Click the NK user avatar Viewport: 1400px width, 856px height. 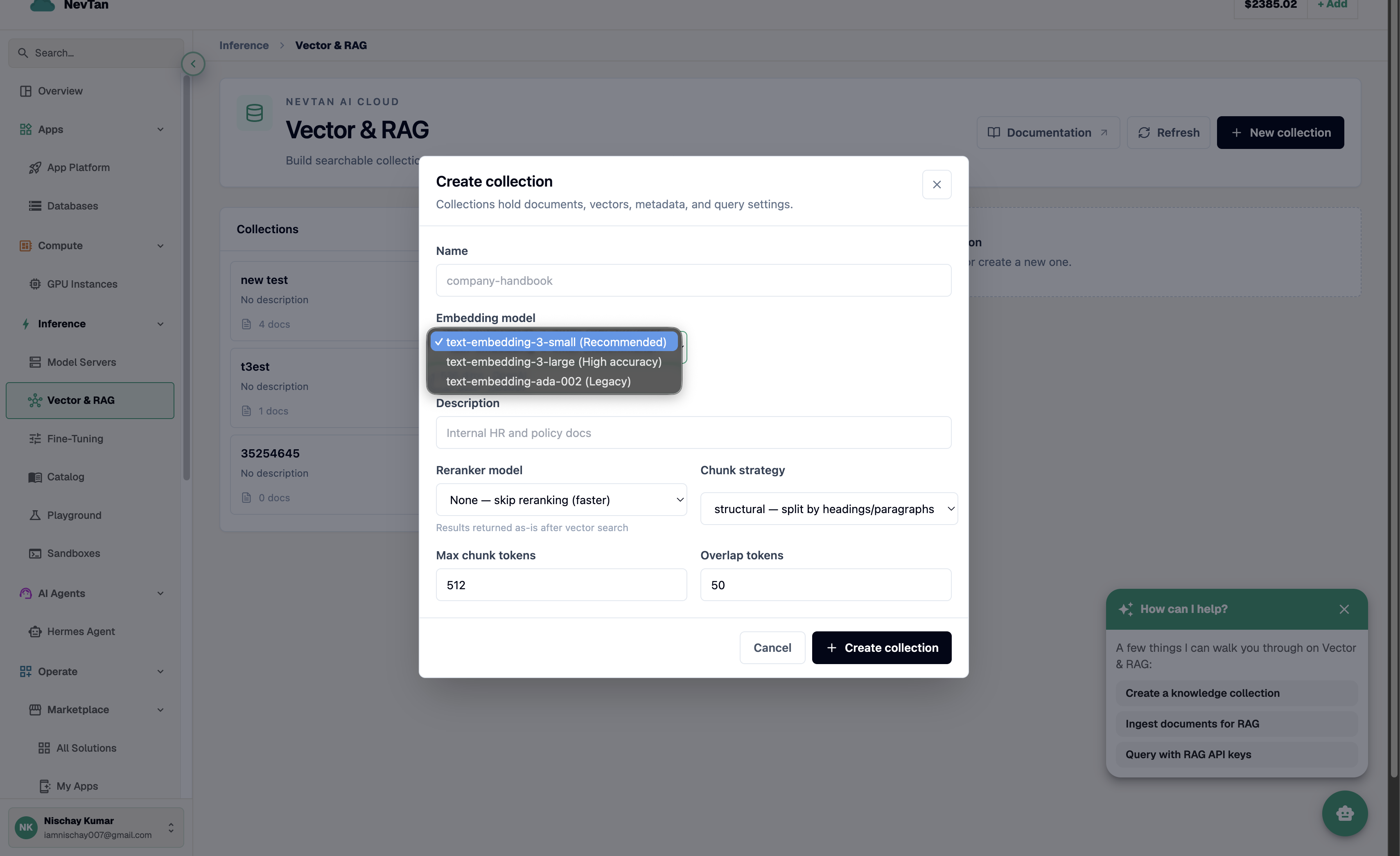pos(26,827)
